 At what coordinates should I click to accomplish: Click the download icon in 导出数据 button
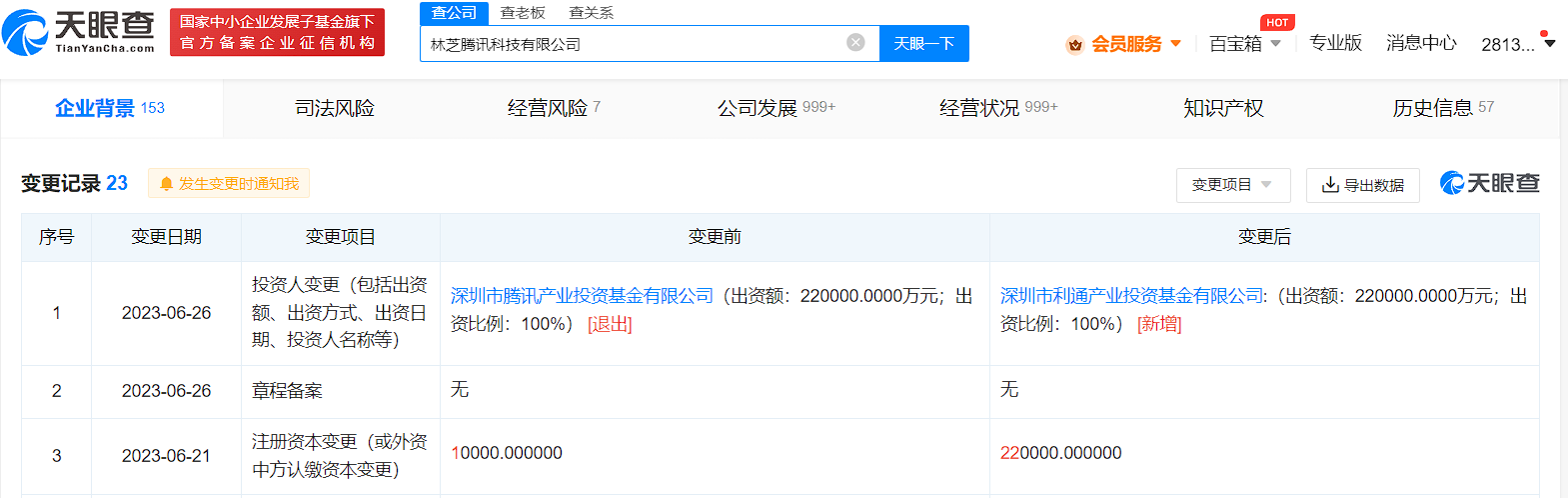(x=1330, y=185)
